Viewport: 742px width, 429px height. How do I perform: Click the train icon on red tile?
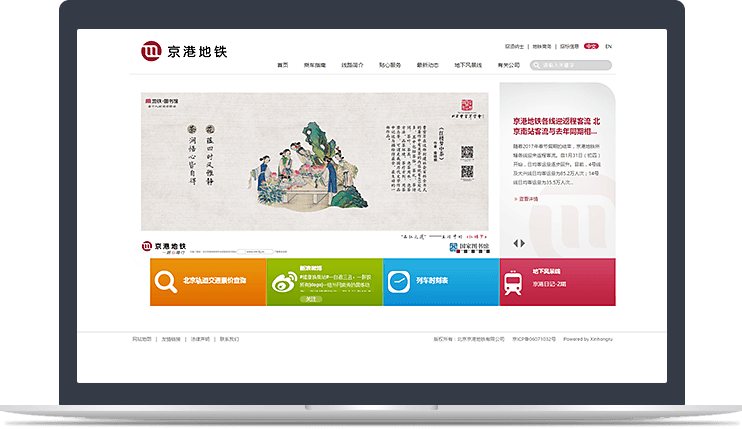coord(514,284)
